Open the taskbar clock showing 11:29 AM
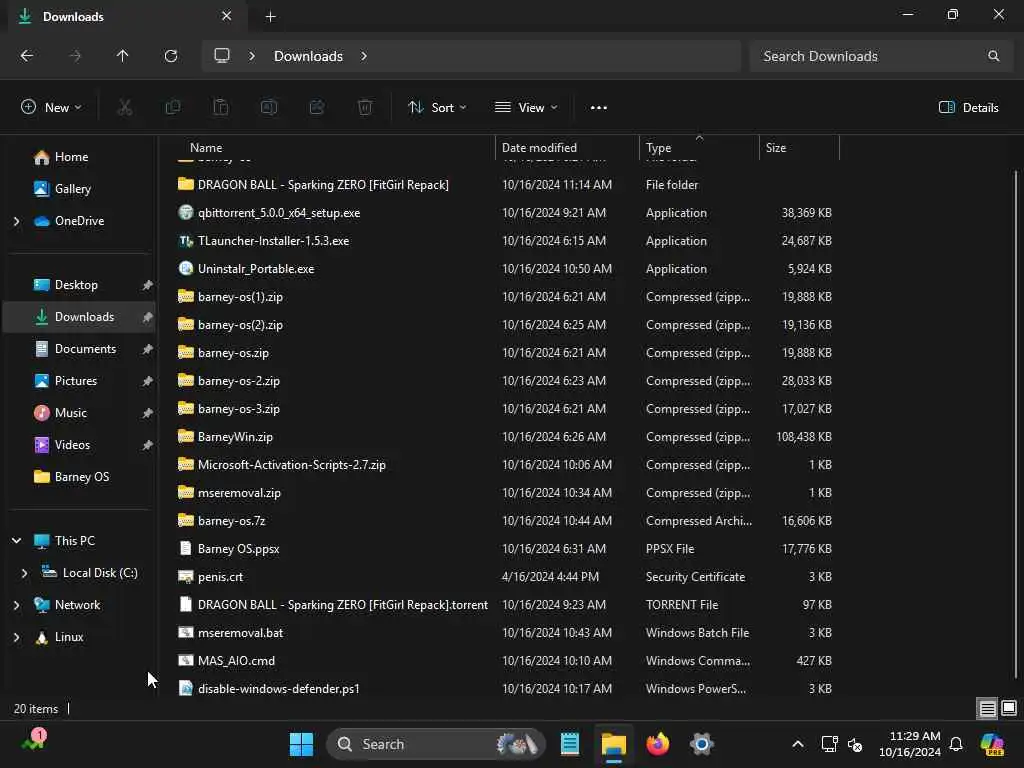Screen dimensions: 1024x768 [x=910, y=744]
